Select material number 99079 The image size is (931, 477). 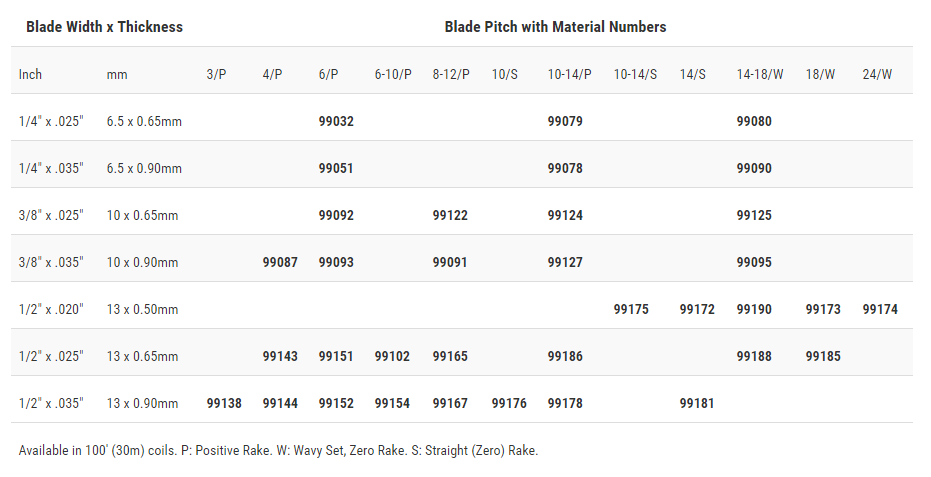pyautogui.click(x=565, y=121)
